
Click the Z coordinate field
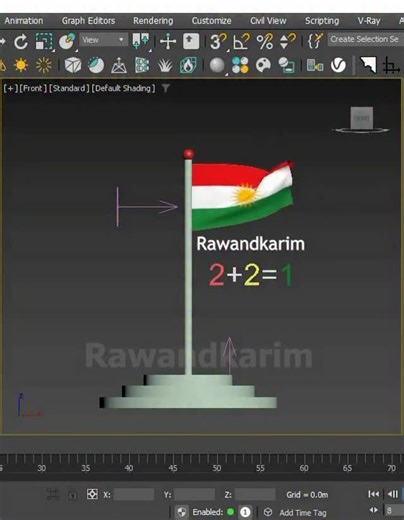(x=255, y=494)
